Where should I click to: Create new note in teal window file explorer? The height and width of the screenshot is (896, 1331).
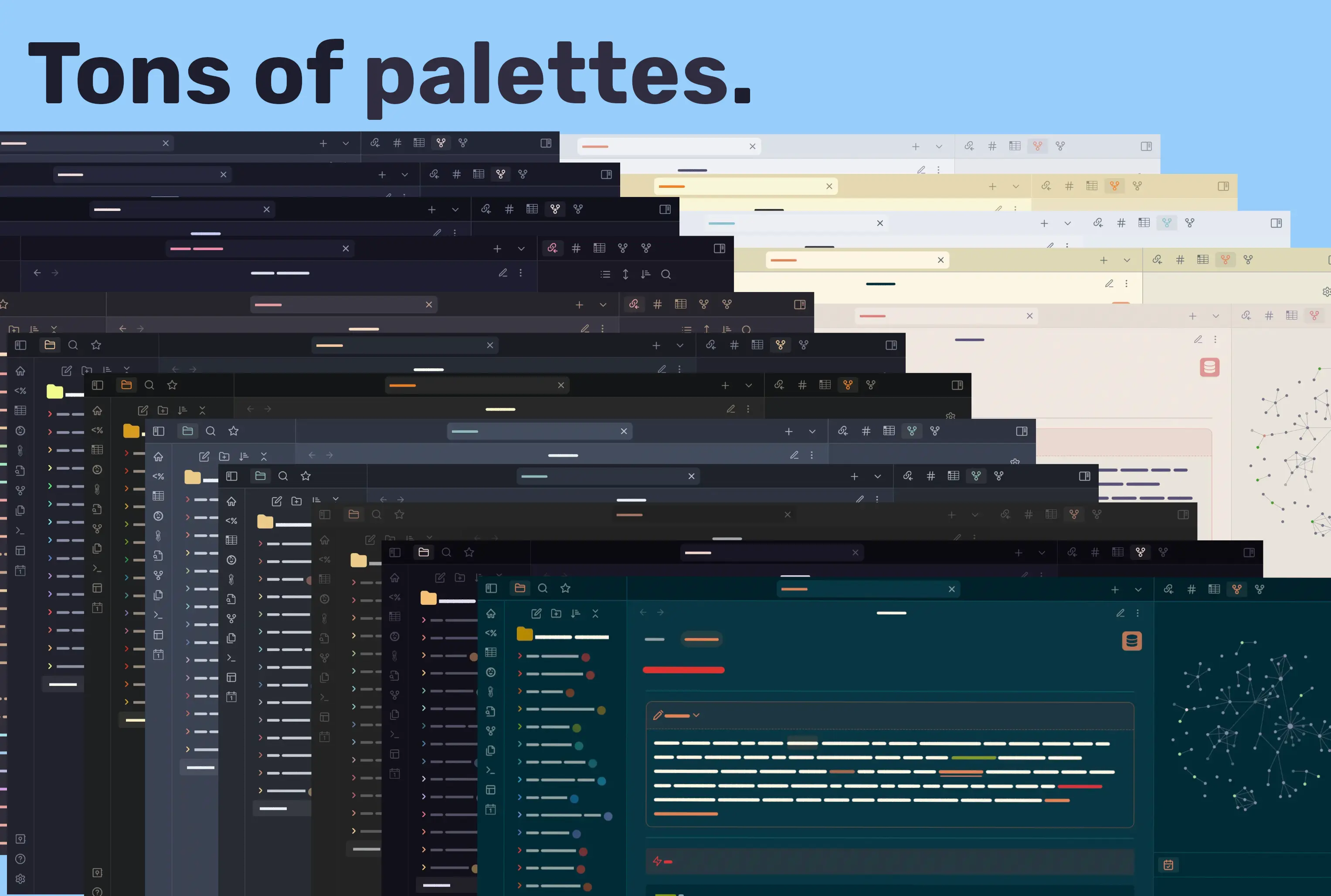536,613
